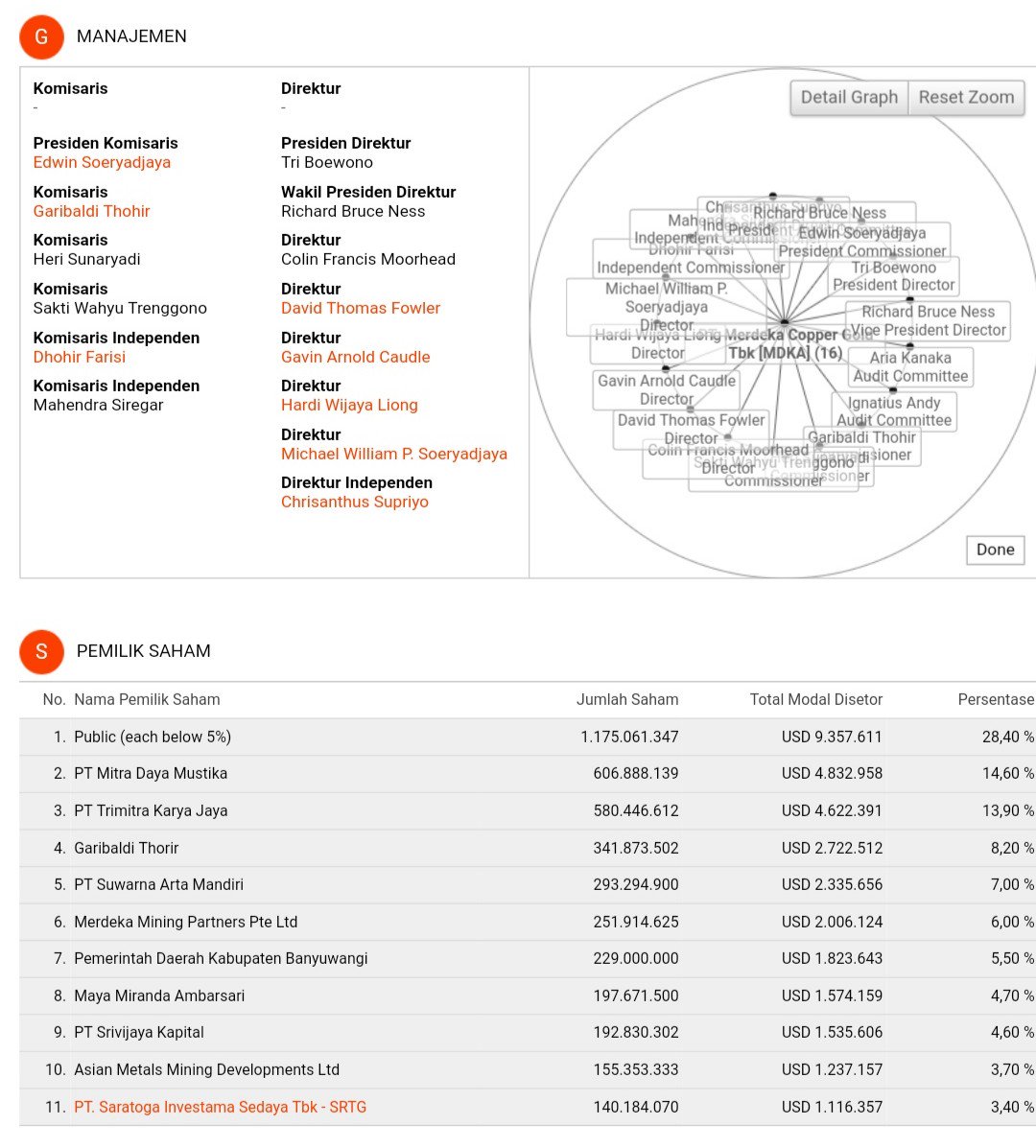Image resolution: width=1036 pixels, height=1148 pixels.
Task: Click the 140.184.070 share count cell
Action: (636, 1107)
